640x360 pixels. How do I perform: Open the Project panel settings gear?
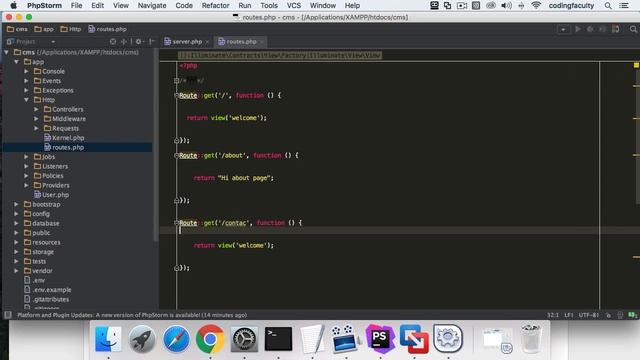pos(139,42)
